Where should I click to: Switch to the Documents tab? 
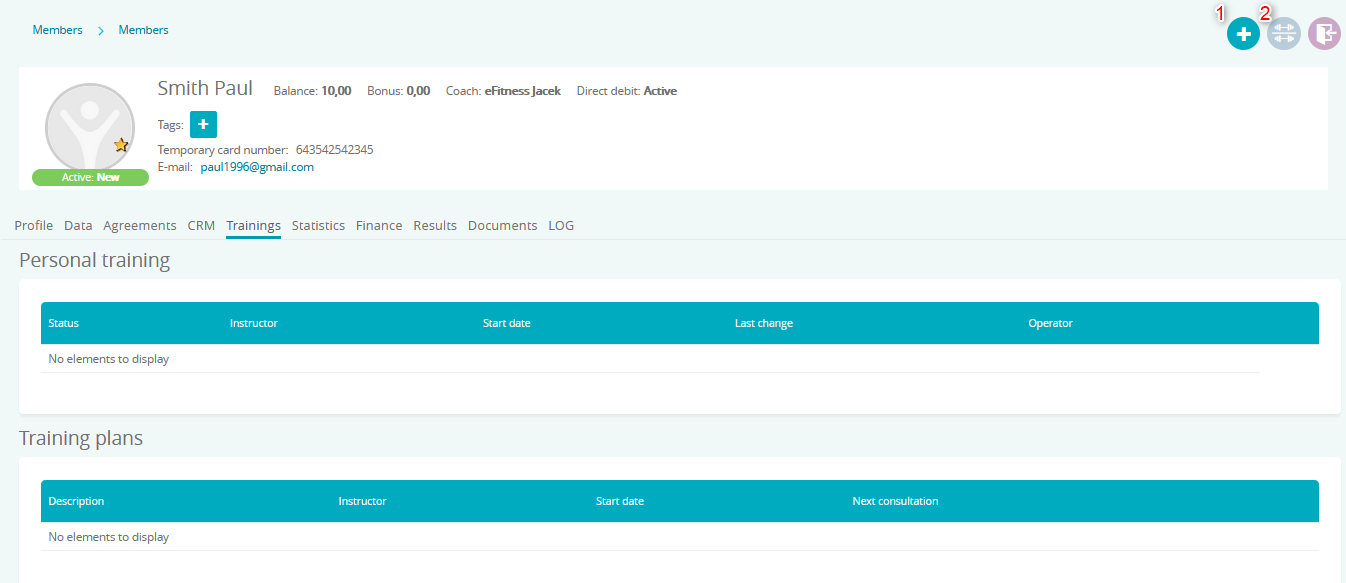pos(503,226)
